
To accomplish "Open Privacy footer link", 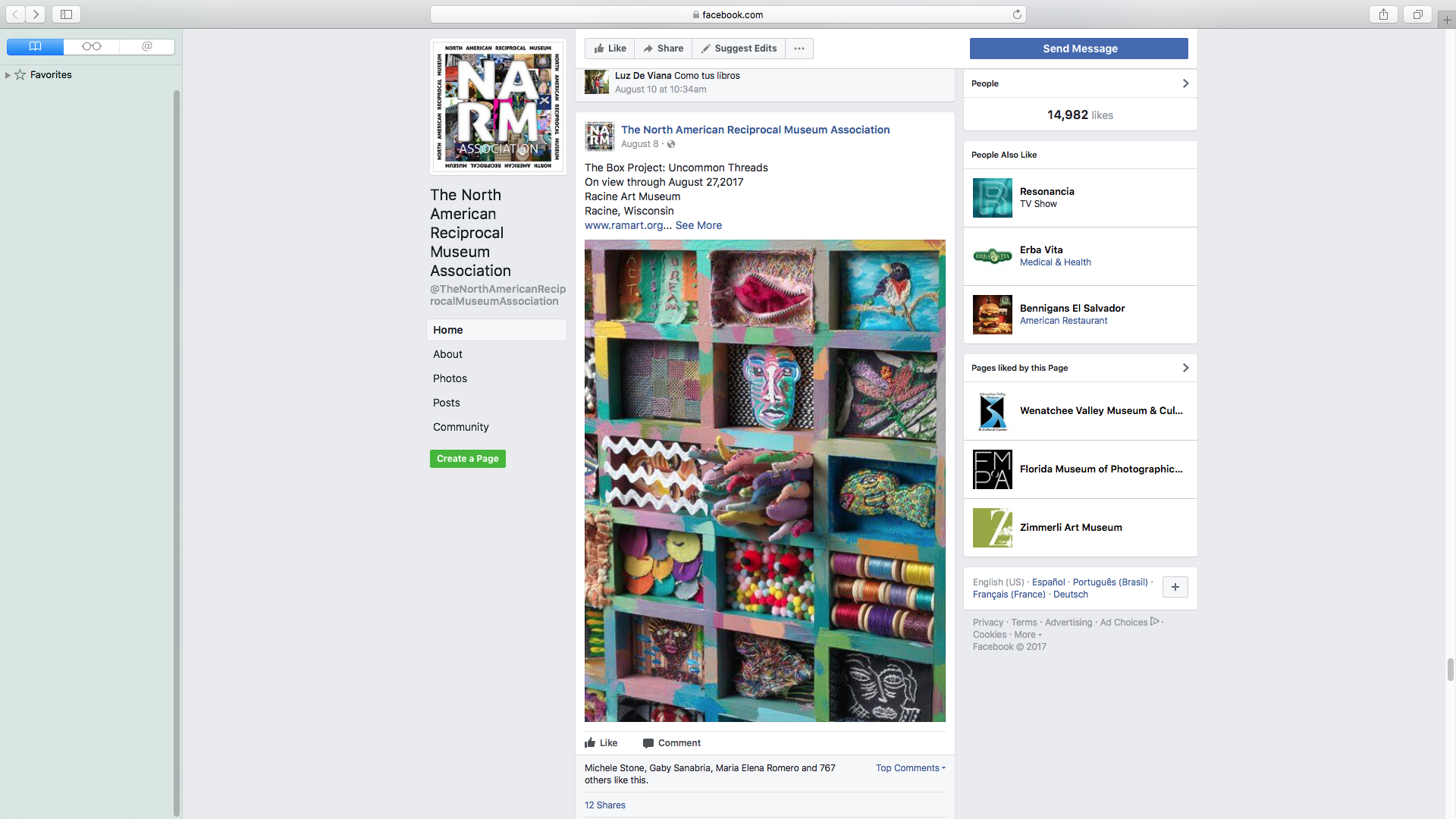I will click(987, 623).
